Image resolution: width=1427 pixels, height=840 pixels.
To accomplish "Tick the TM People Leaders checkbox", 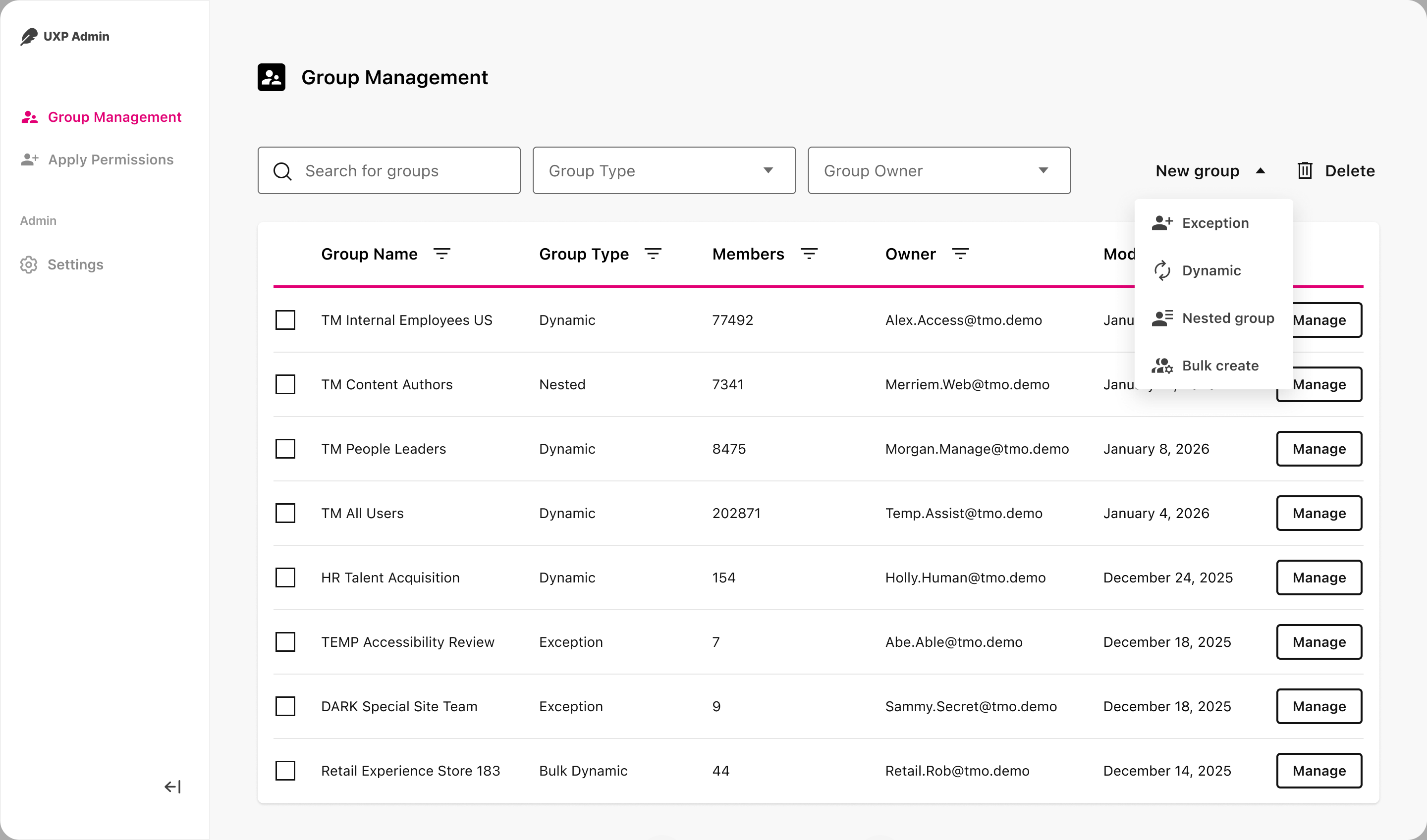I will [x=285, y=449].
